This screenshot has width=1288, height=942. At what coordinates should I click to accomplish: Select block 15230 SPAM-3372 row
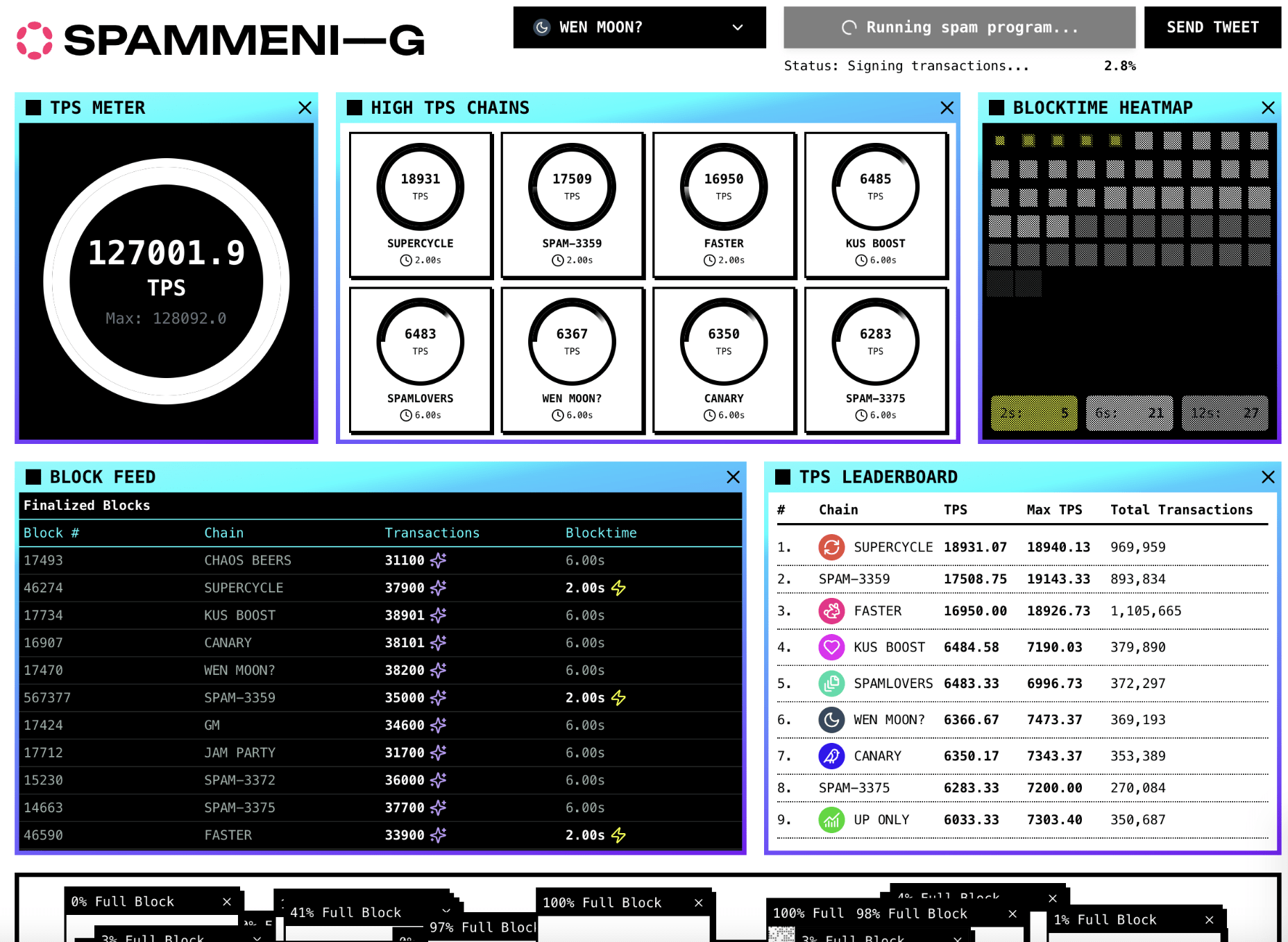(380, 780)
